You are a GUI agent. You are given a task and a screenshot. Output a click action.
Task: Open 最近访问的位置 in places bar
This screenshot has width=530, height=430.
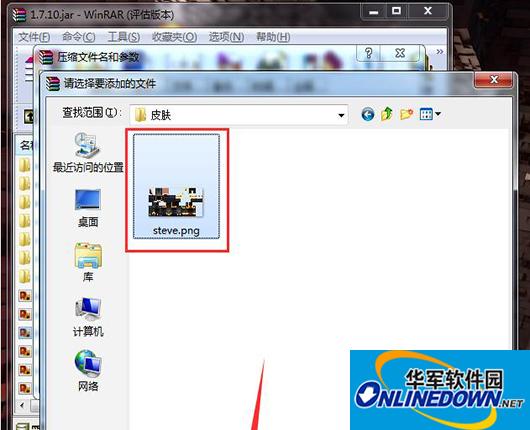pos(88,152)
